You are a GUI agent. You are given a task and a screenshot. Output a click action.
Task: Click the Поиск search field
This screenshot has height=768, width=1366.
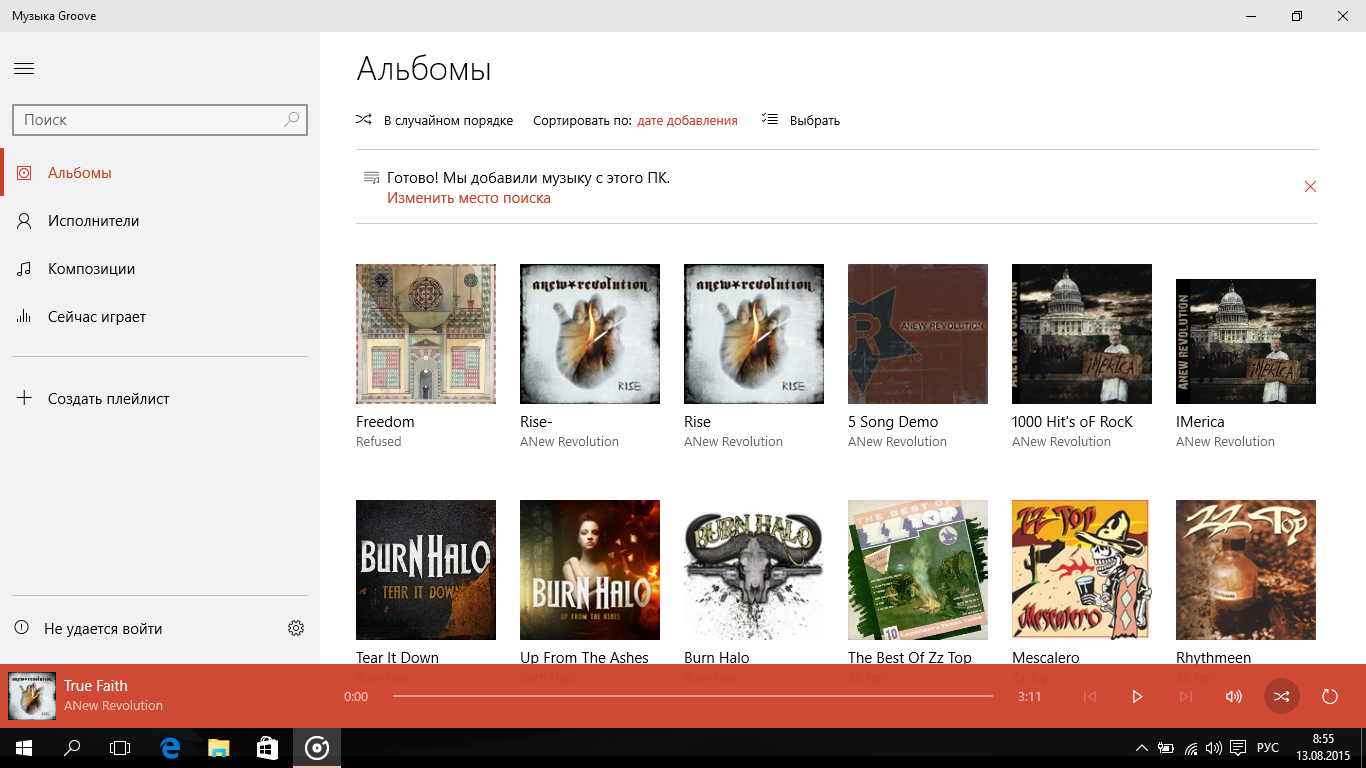160,119
